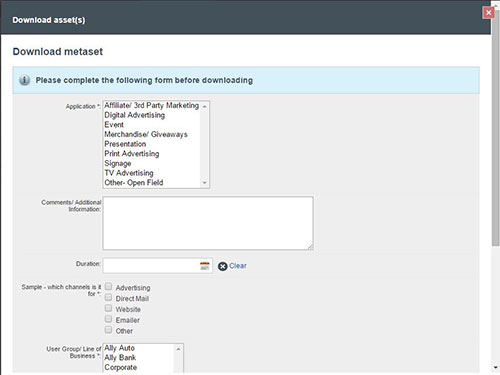Select Ally Auto in User Group list
Screen dimensions: 500x375
[139, 348]
